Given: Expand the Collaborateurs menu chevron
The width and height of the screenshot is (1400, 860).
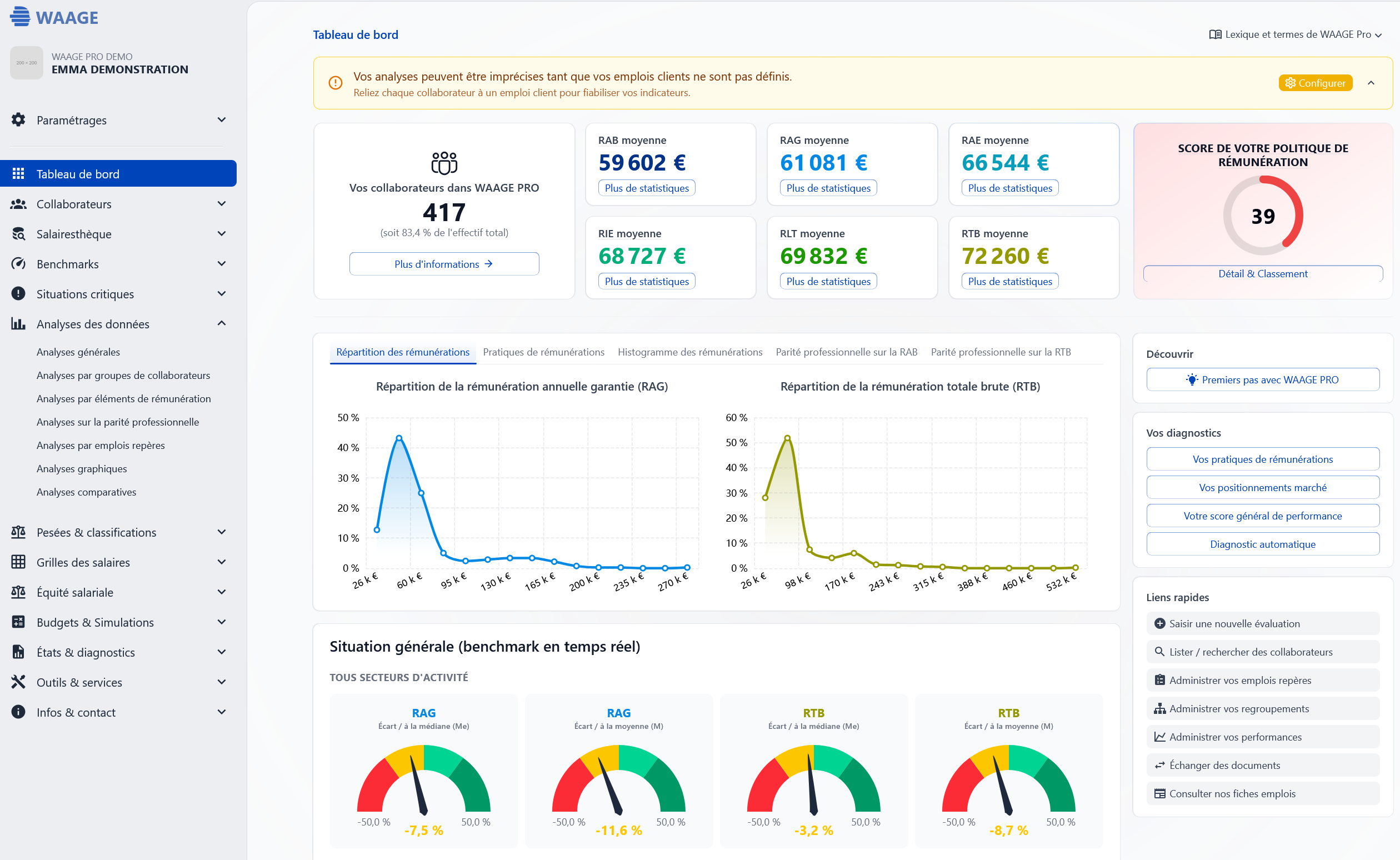Looking at the screenshot, I should click(x=222, y=204).
